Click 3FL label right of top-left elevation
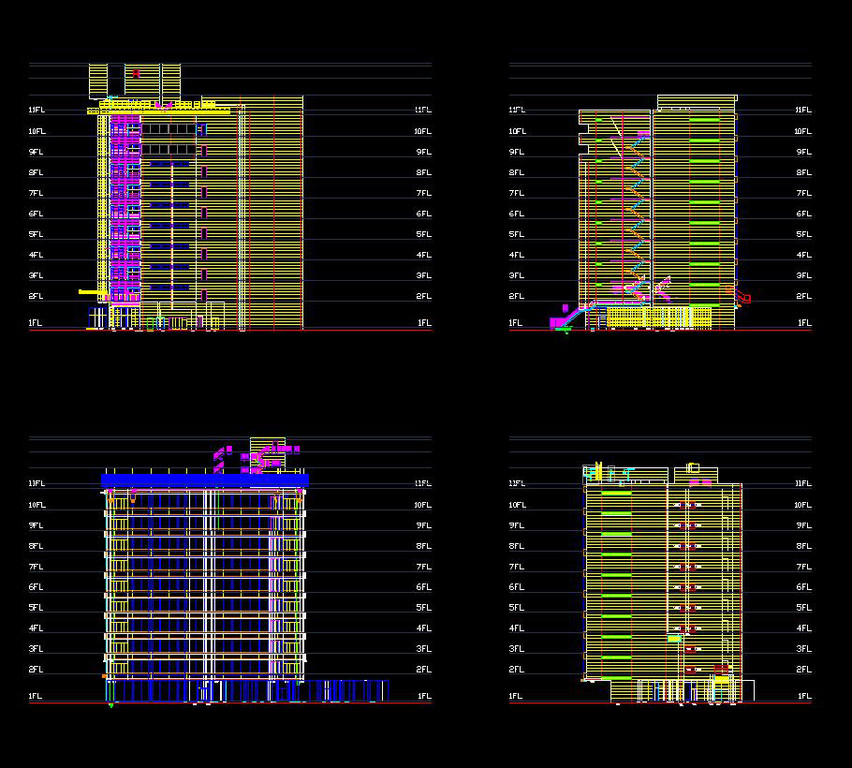 click(424, 276)
